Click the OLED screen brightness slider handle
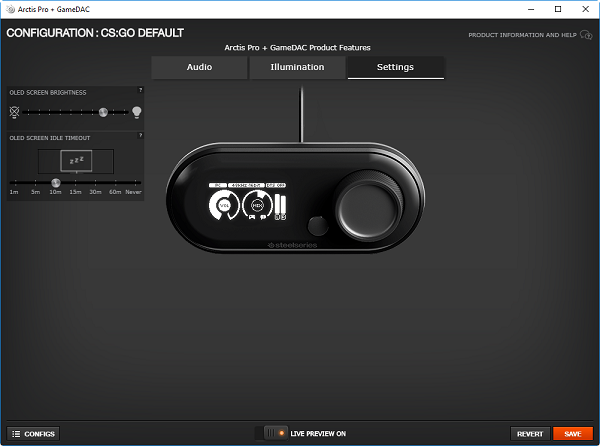The width and height of the screenshot is (600, 446). 103,112
